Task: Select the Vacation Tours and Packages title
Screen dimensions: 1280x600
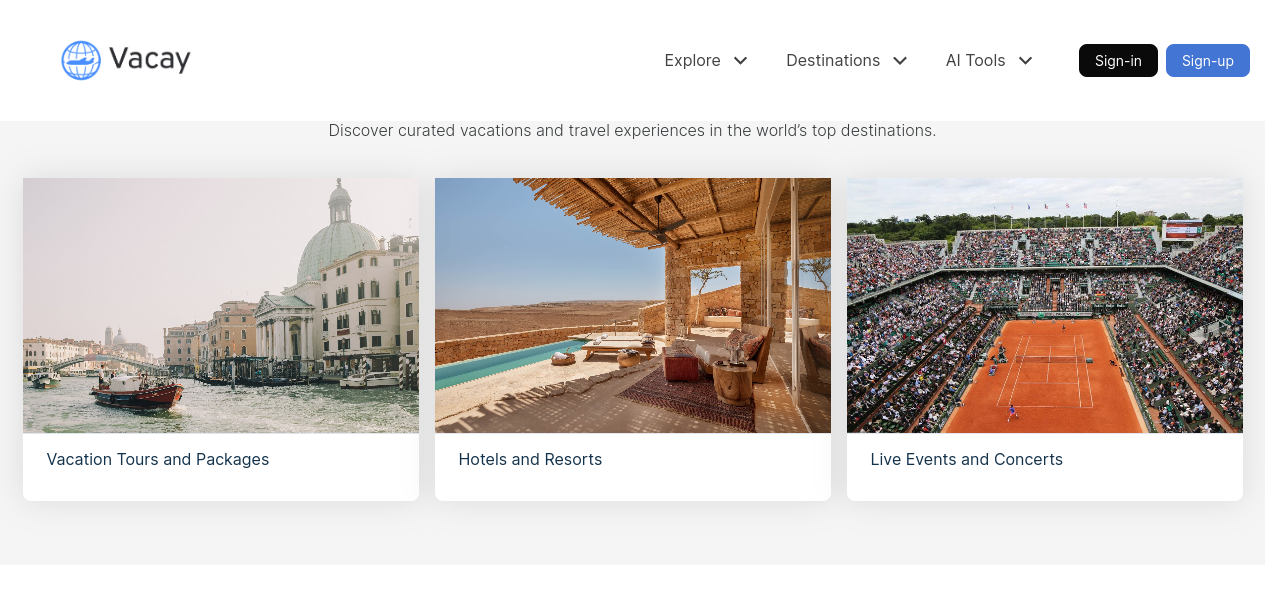Action: 158,460
